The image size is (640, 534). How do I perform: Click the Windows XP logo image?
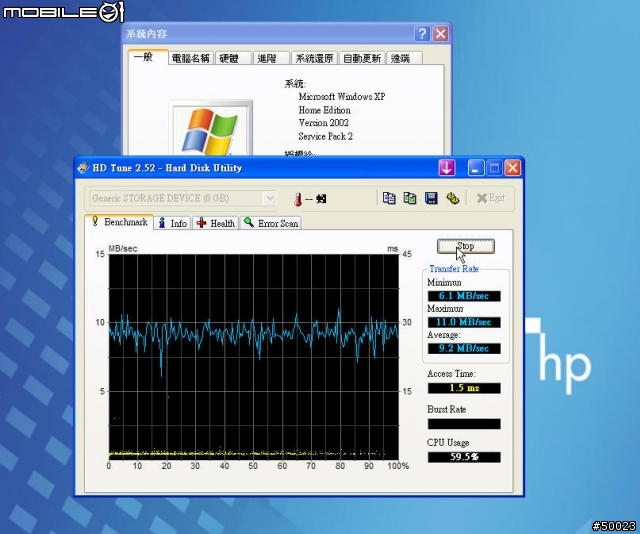coord(211,130)
